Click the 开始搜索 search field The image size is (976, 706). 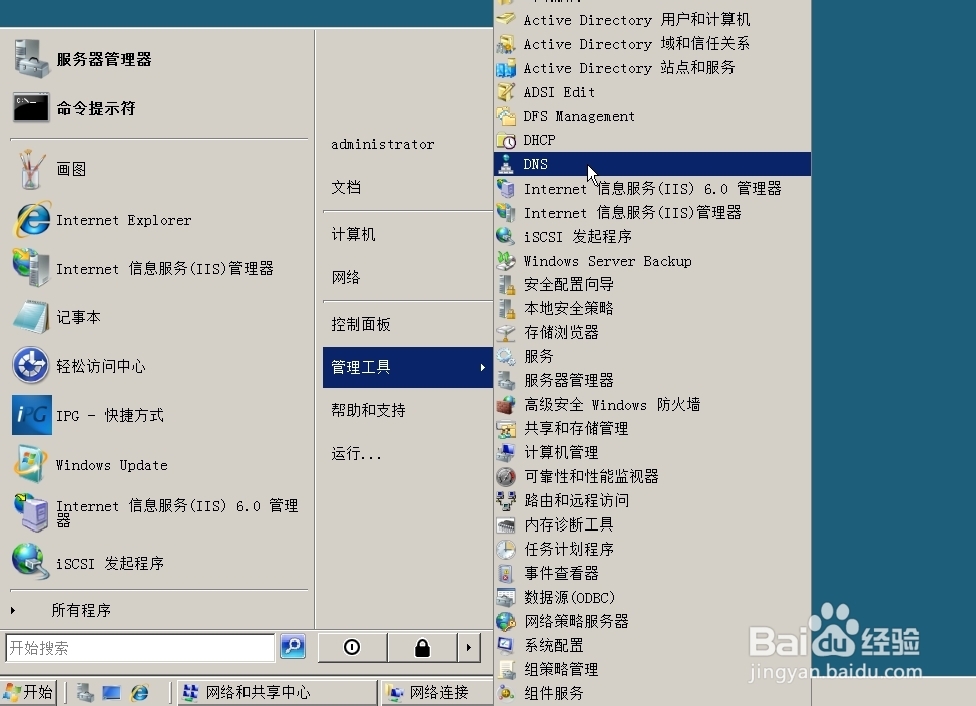pyautogui.click(x=140, y=648)
